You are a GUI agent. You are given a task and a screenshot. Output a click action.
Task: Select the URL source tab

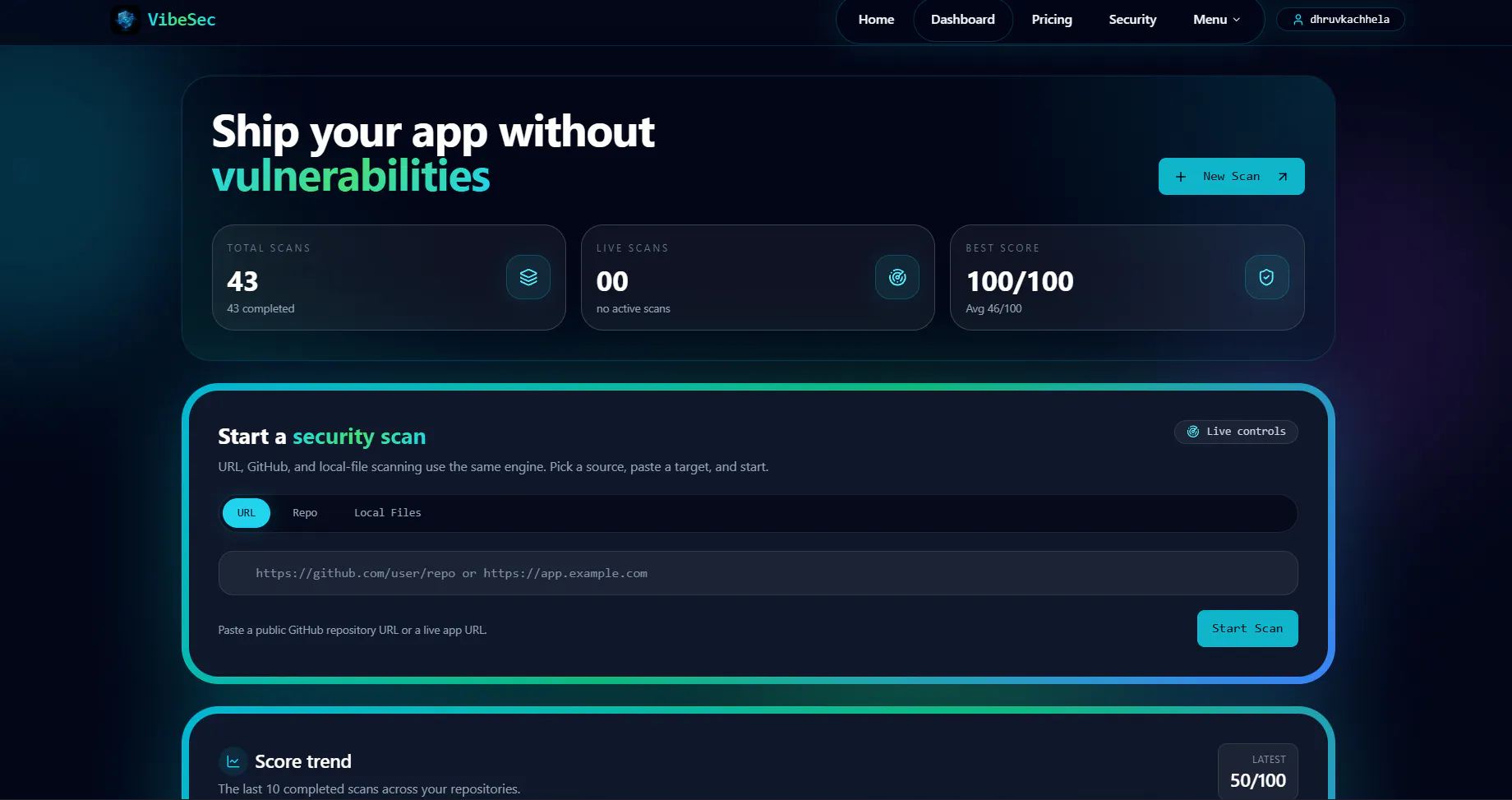tap(247, 513)
